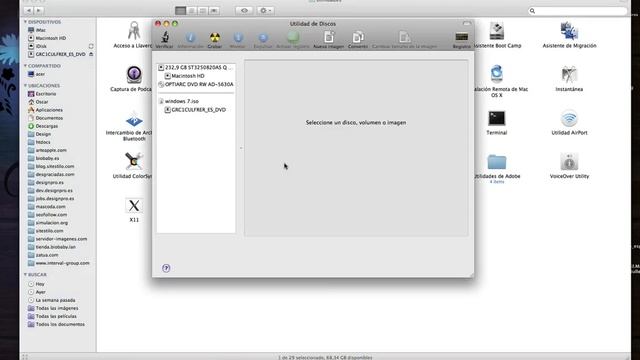Open Escritorio in Finder sidebar

pos(42,94)
